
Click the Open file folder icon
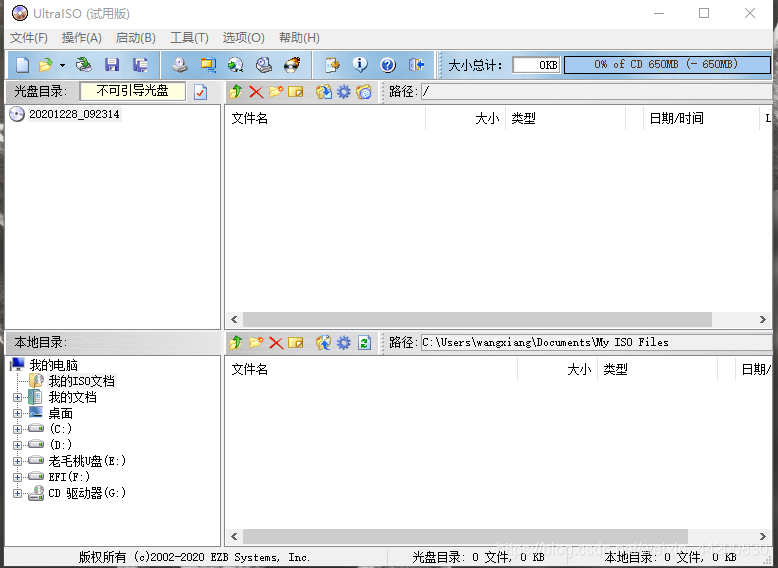click(46, 65)
